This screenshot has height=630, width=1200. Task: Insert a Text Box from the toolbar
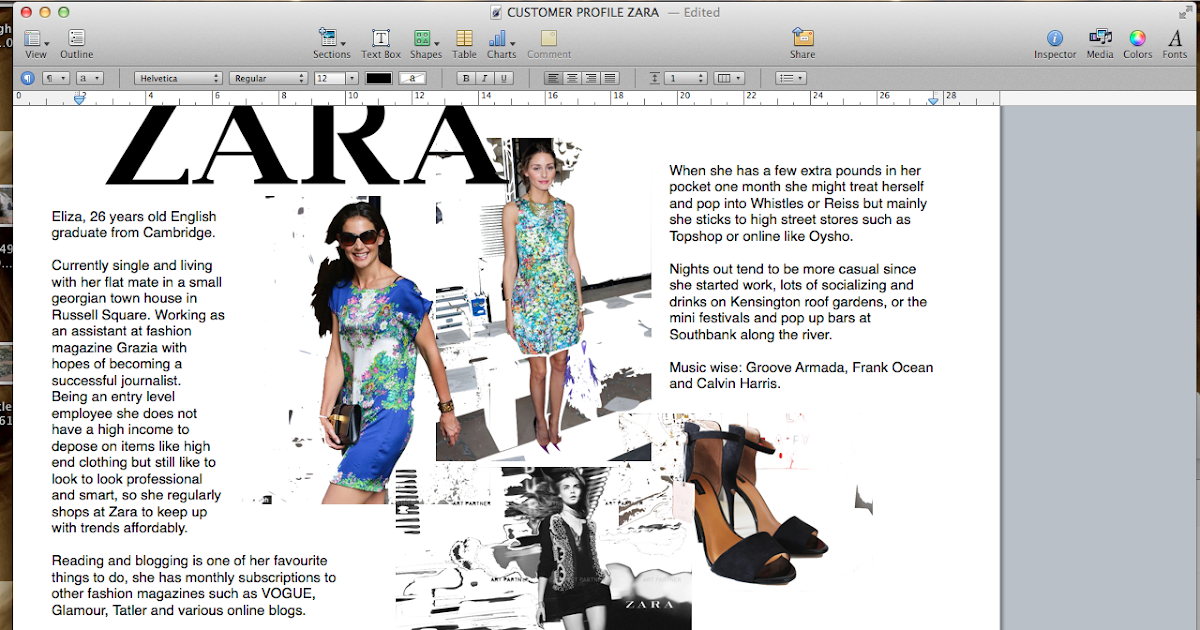pos(381,43)
